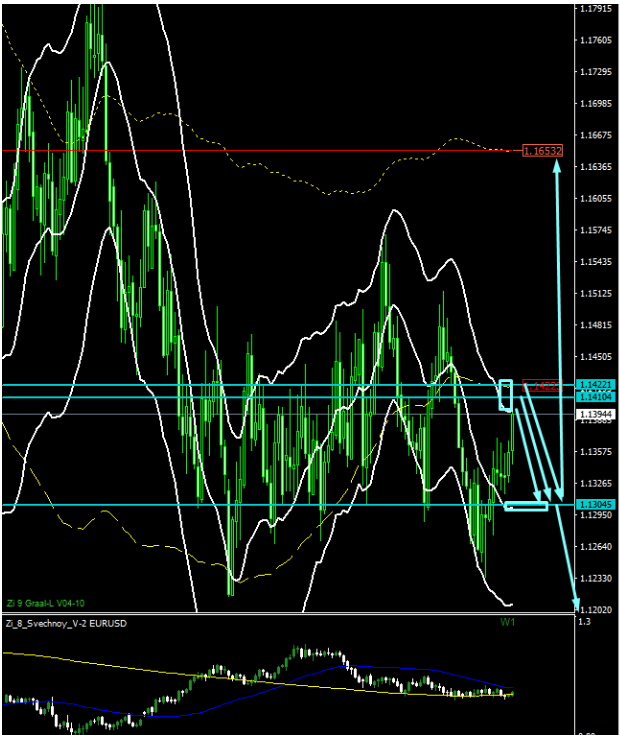
Task: Click the 1.17295 value on price scale
Action: click(596, 72)
